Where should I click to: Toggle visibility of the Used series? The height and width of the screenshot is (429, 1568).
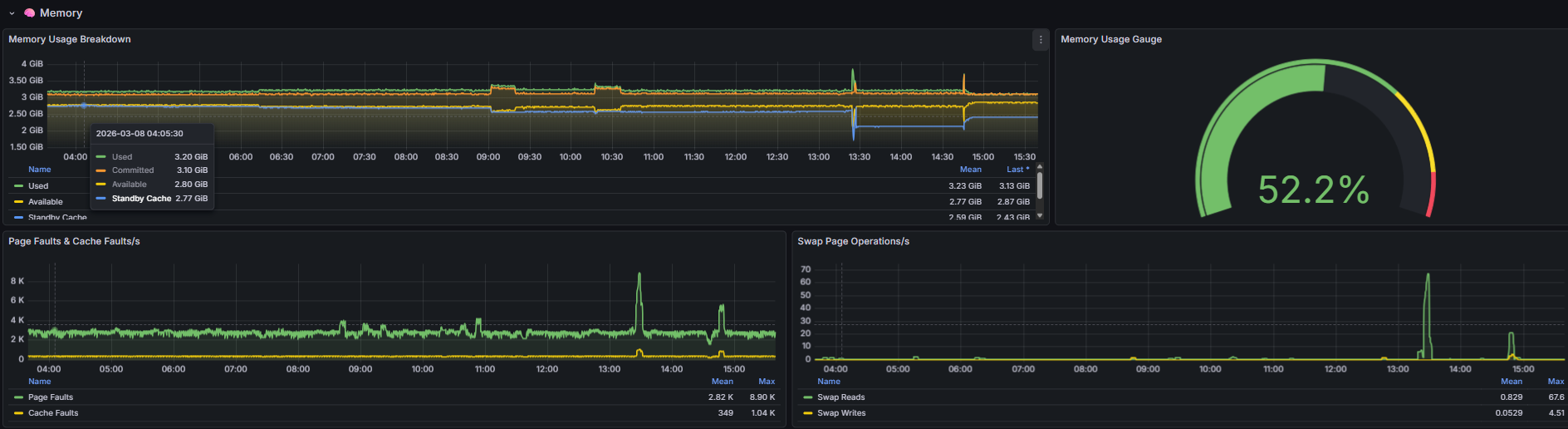(38, 186)
